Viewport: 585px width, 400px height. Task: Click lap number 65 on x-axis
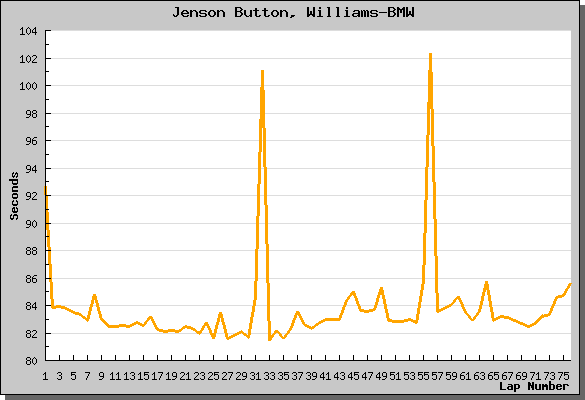pos(493,376)
